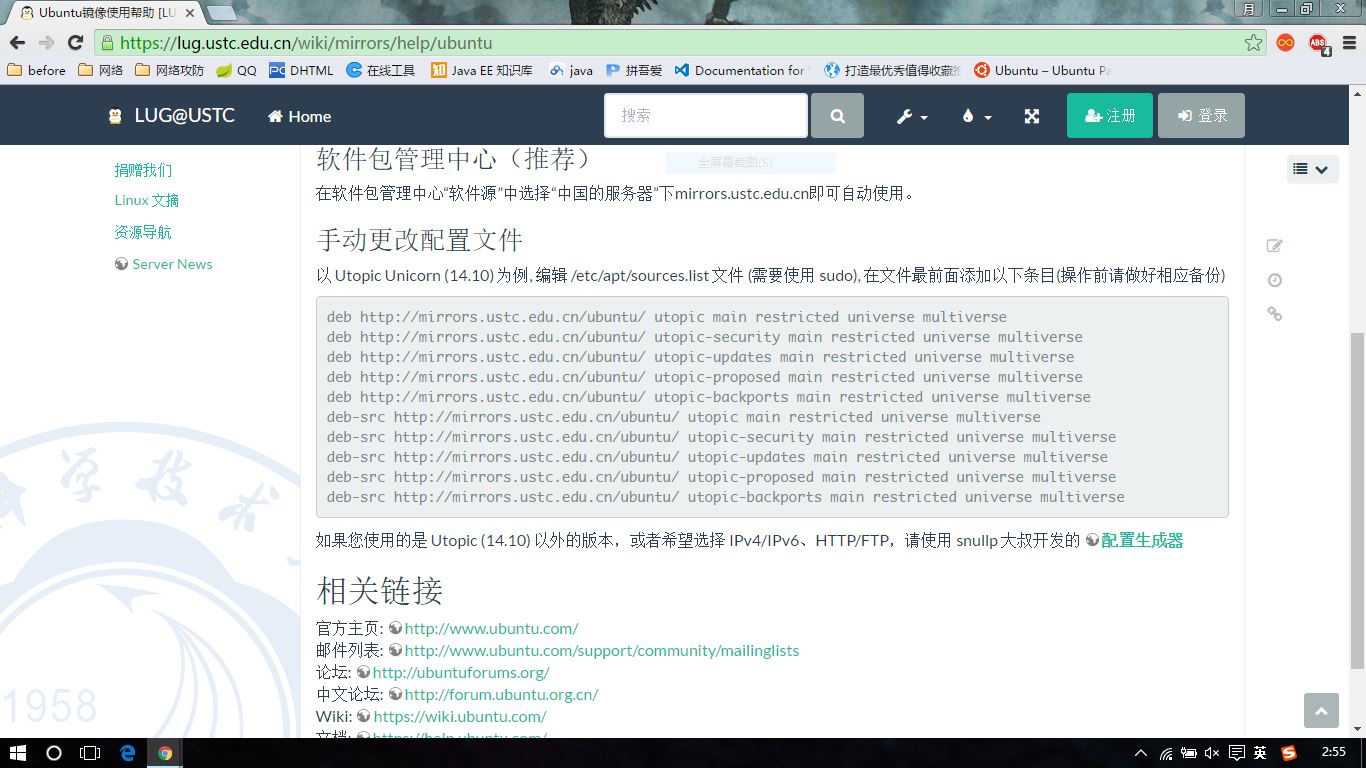
Task: Click the Sogou input method tray icon
Action: [x=1289, y=753]
